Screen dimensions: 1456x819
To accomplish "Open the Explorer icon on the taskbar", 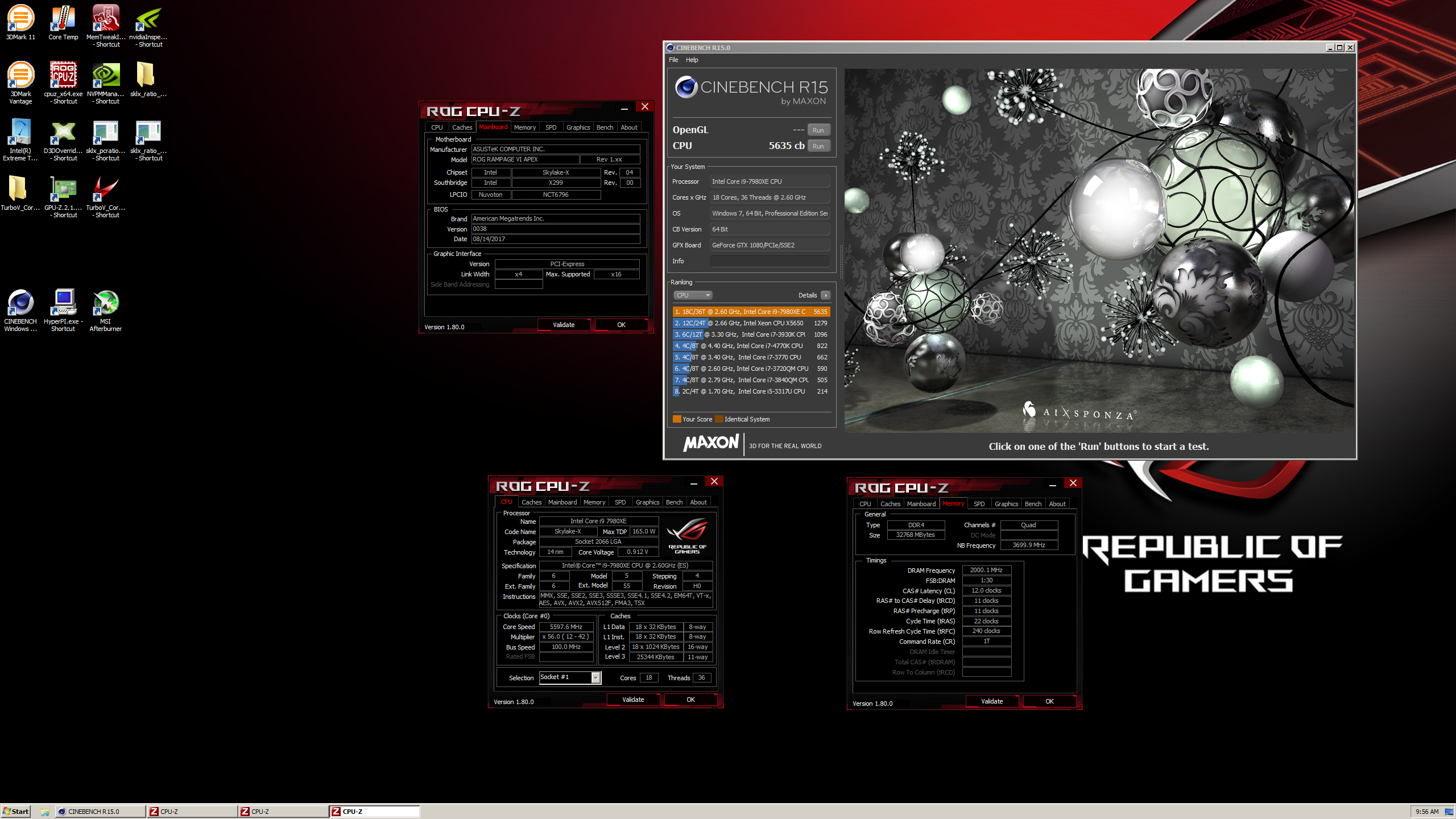I will [x=44, y=812].
